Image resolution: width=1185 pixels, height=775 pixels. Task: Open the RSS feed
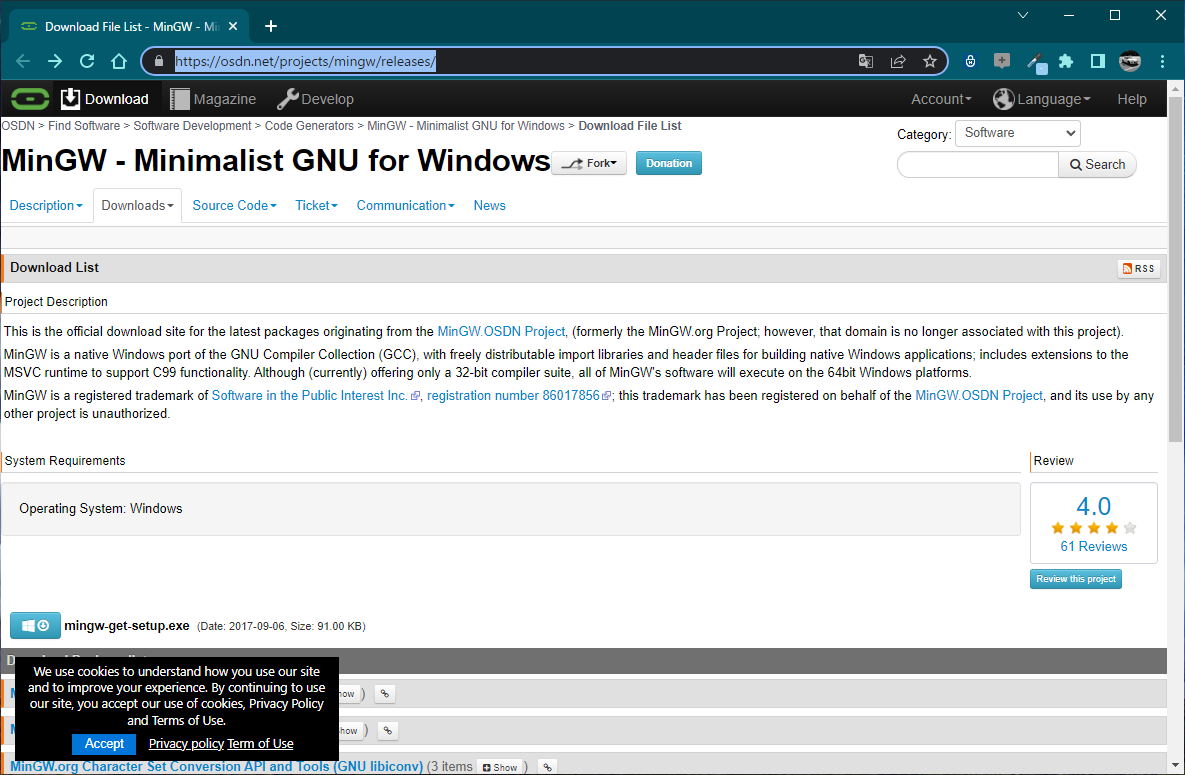[1138, 268]
